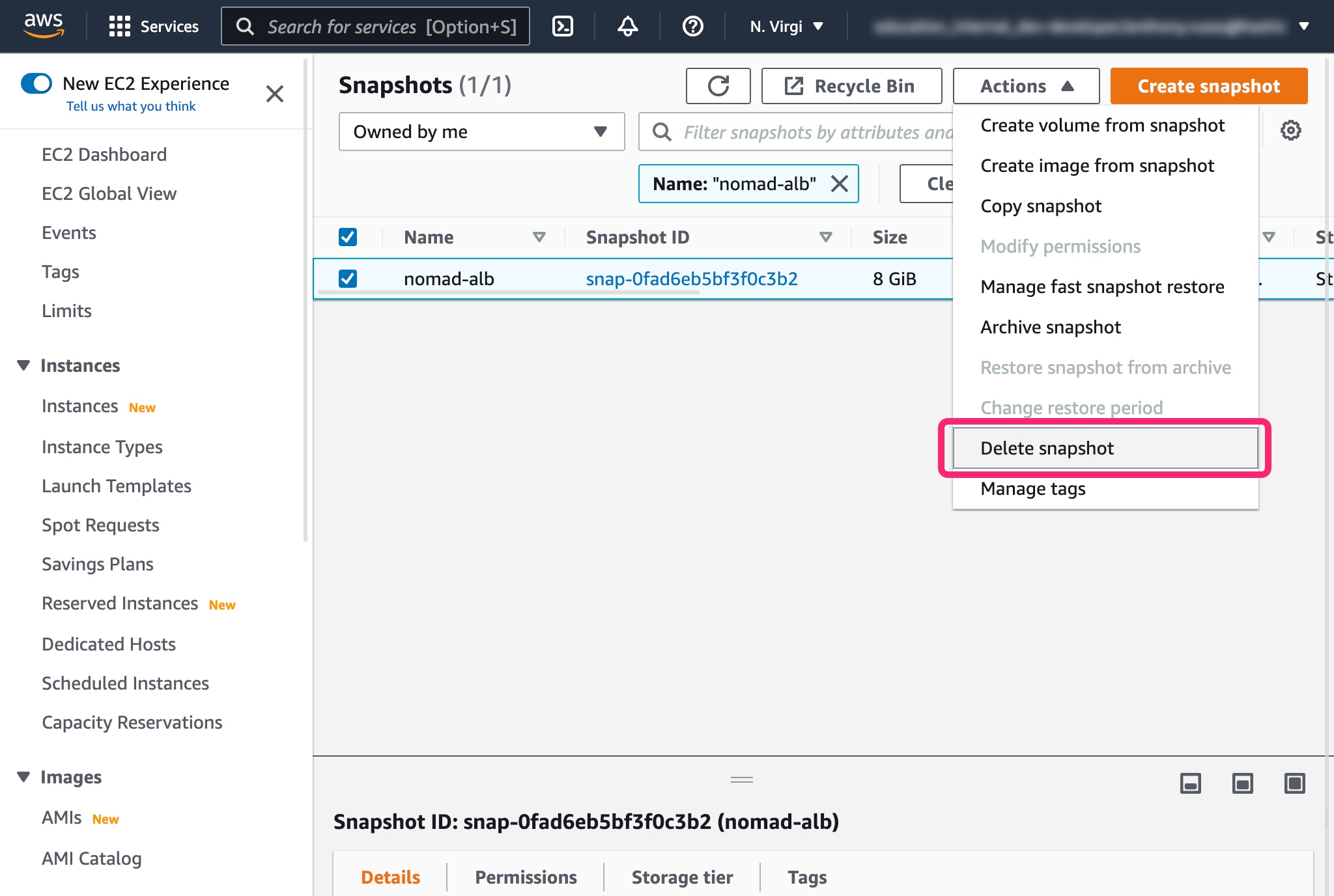This screenshot has height=896, width=1334.
Task: Uncheck the select-all snapshots checkbox
Action: pyautogui.click(x=348, y=237)
